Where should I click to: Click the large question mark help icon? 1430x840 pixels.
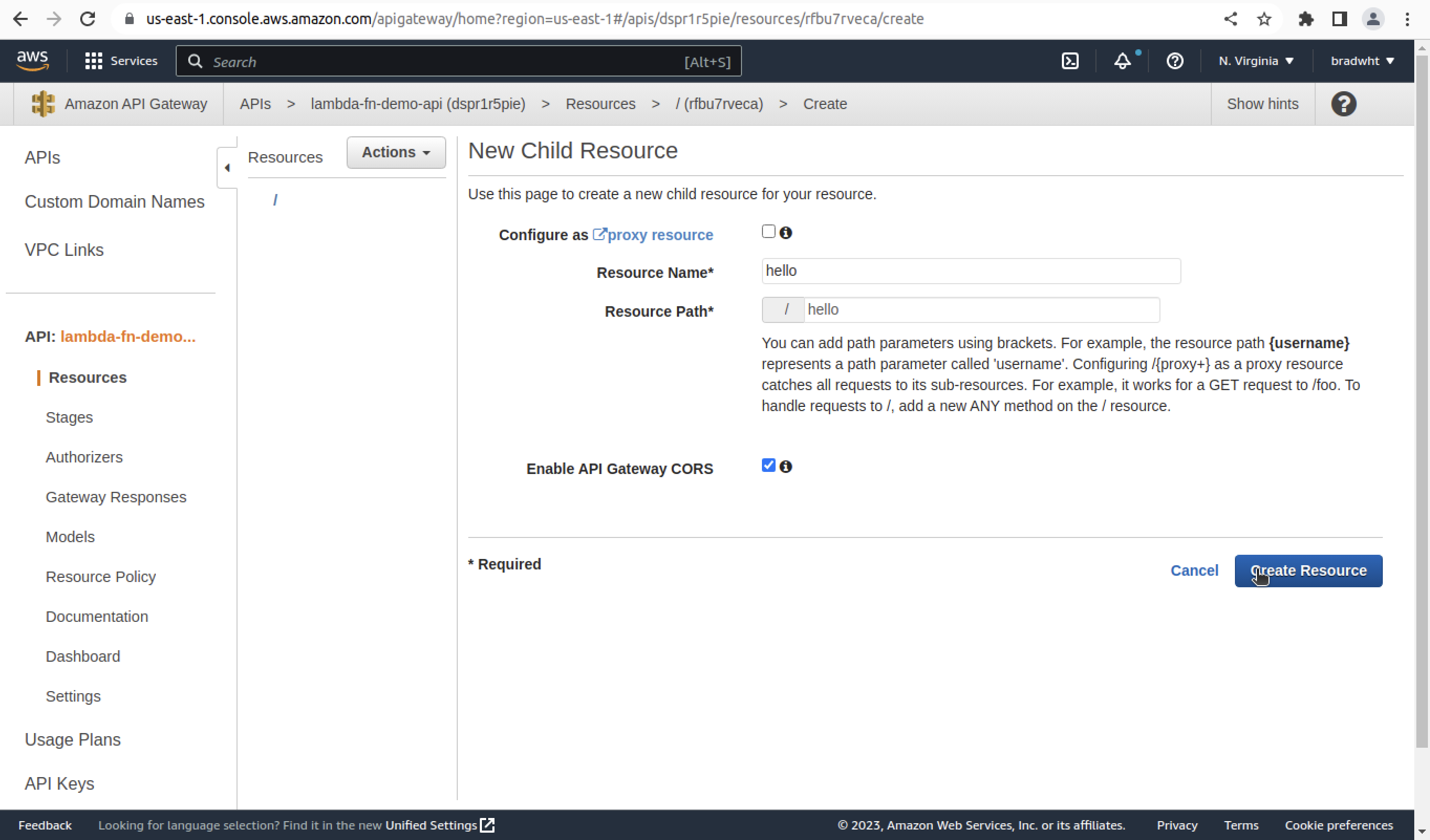click(1344, 104)
